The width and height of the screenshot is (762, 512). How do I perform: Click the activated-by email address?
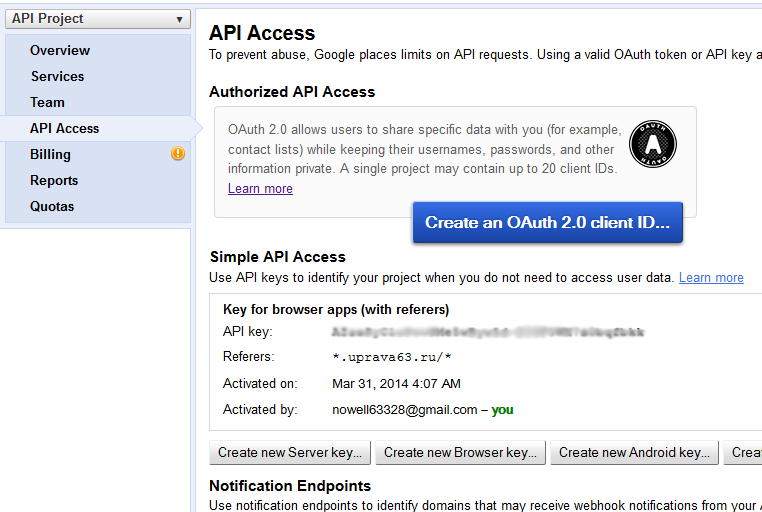coord(404,410)
